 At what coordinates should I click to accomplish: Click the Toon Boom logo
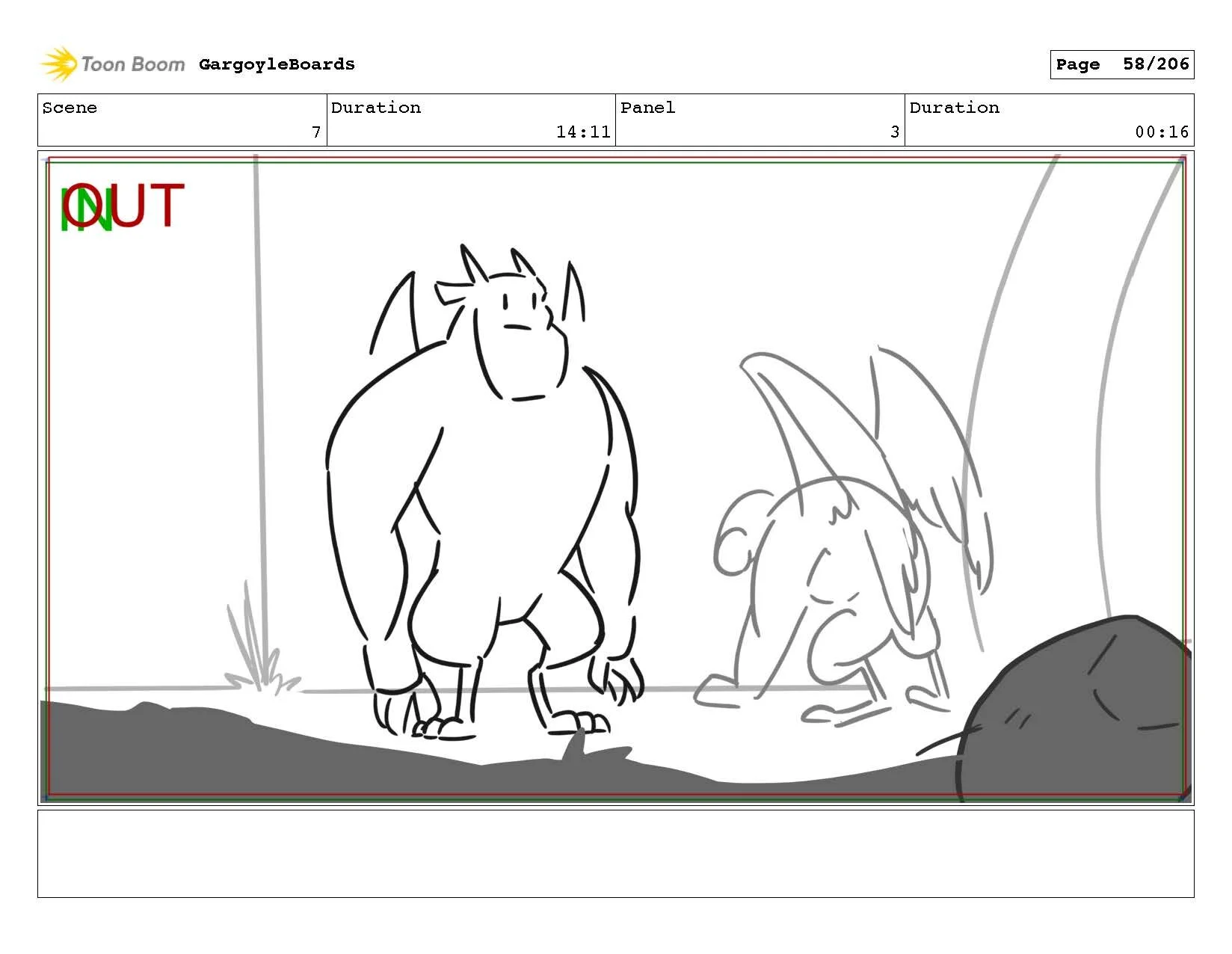(112, 64)
